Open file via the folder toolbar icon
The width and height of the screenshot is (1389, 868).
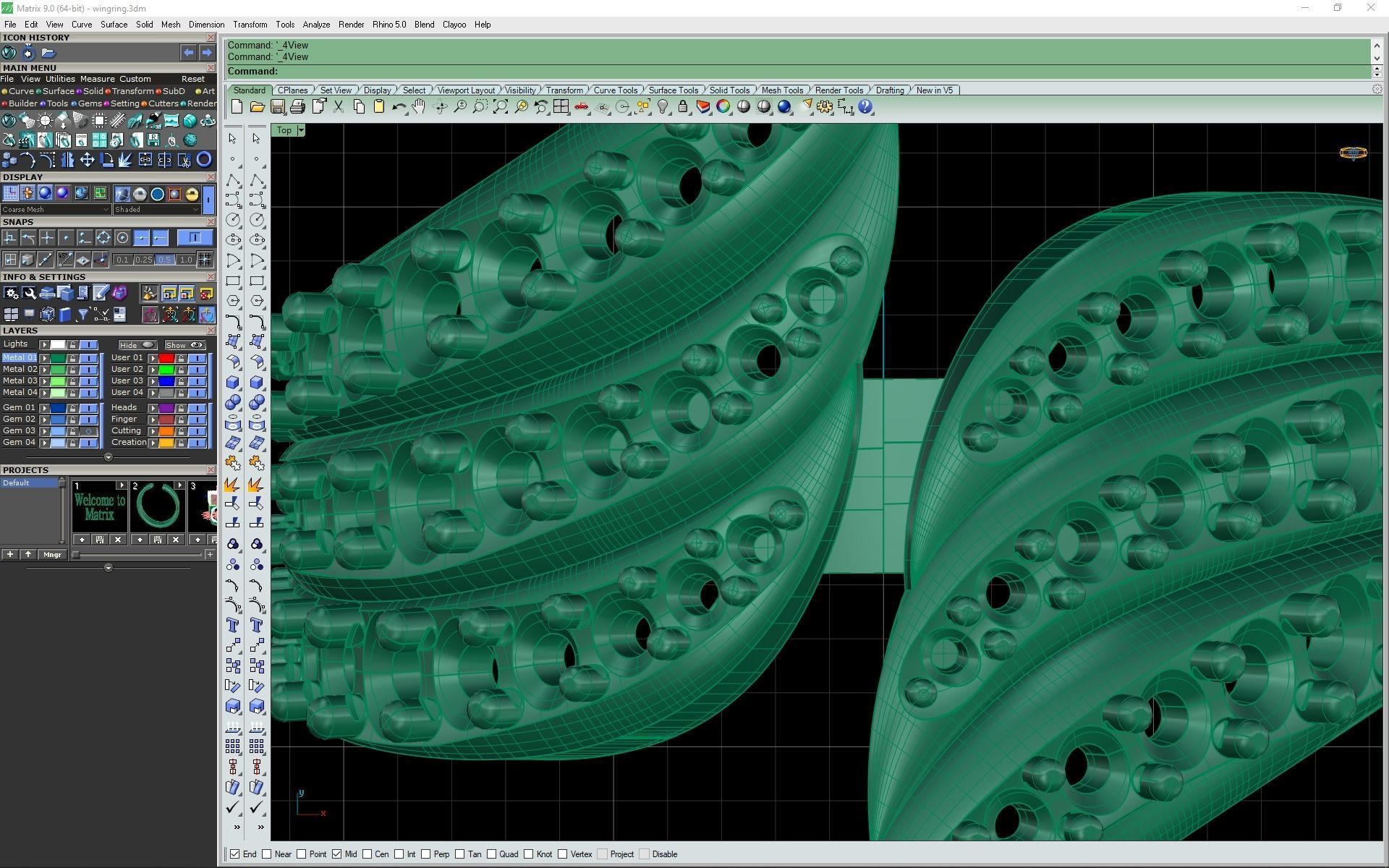(x=257, y=107)
